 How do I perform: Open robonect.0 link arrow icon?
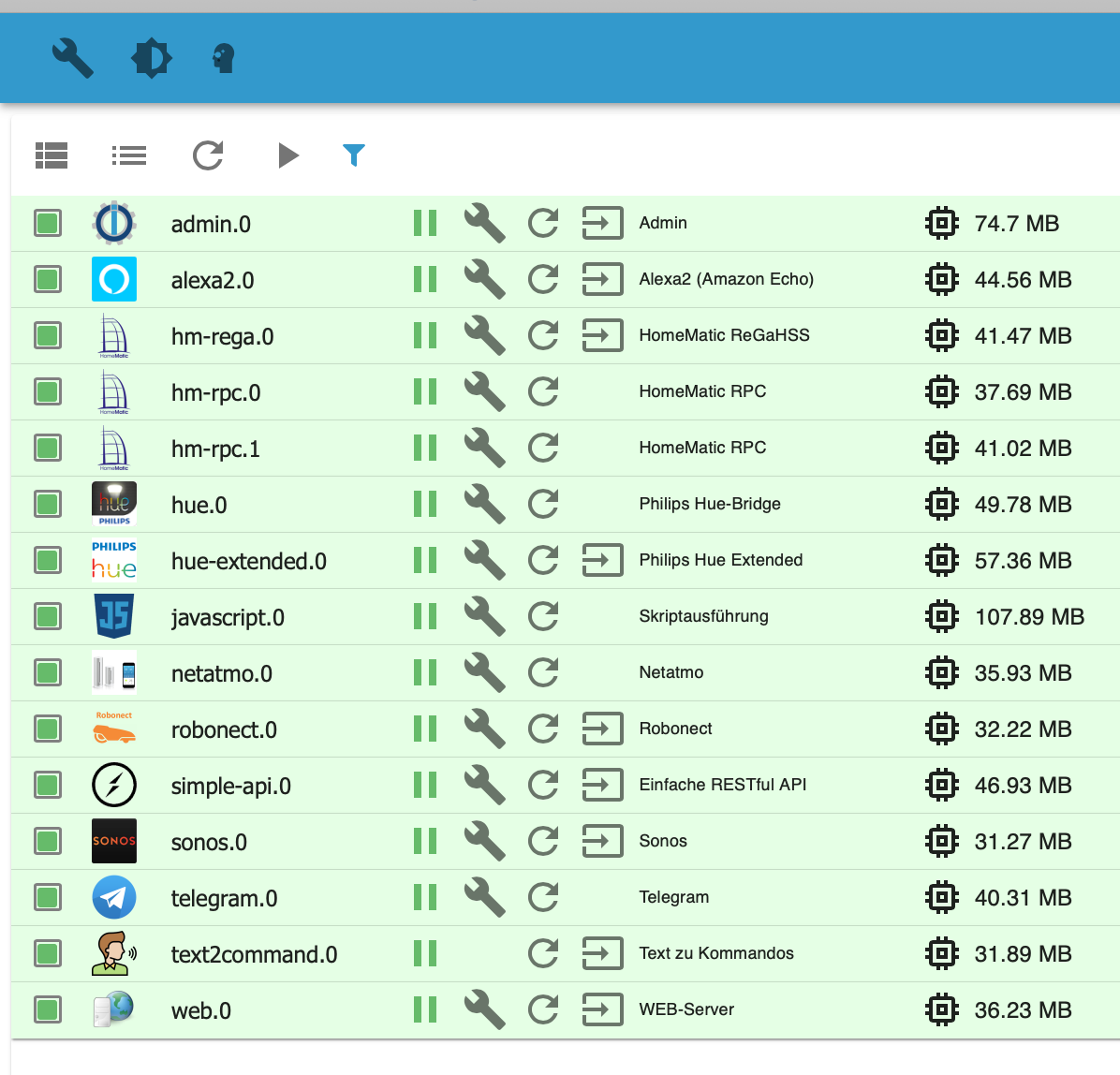click(603, 729)
